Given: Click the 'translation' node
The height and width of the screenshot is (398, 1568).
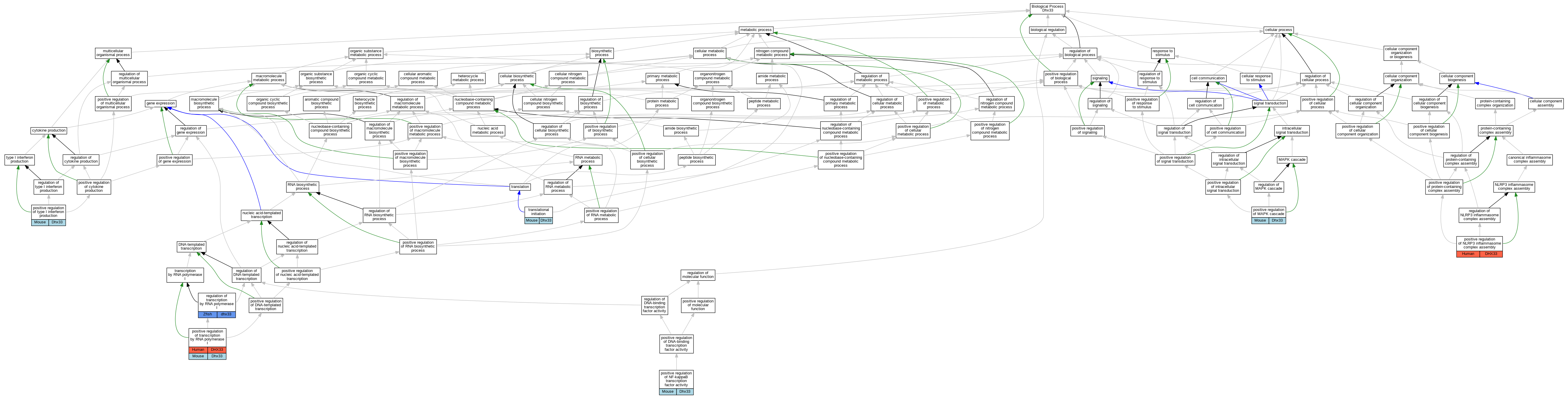Looking at the screenshot, I should pos(520,186).
